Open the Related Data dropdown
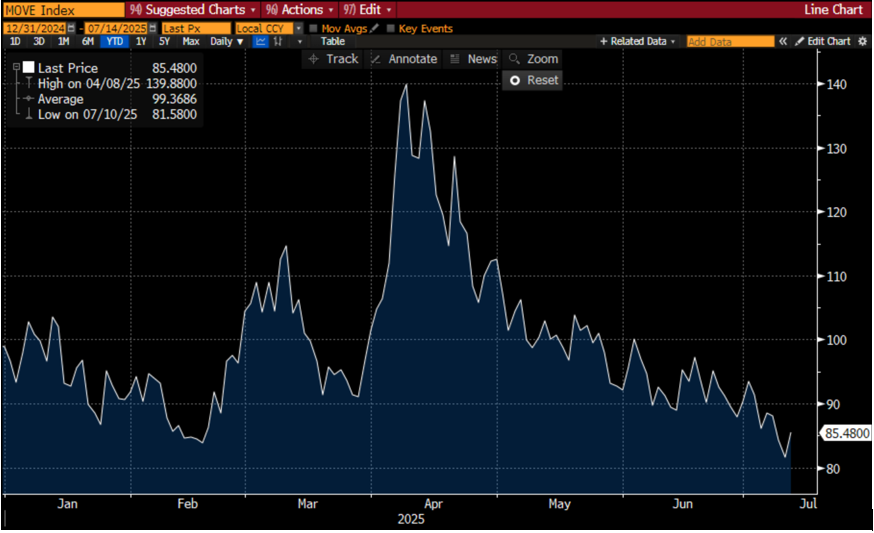 pyautogui.click(x=637, y=41)
